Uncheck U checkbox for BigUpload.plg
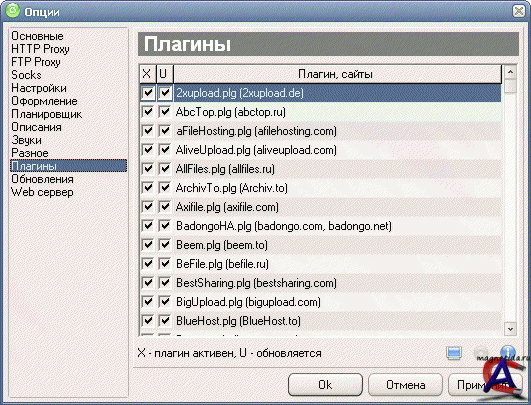Image resolution: width=531 pixels, height=405 pixels. coord(165,301)
